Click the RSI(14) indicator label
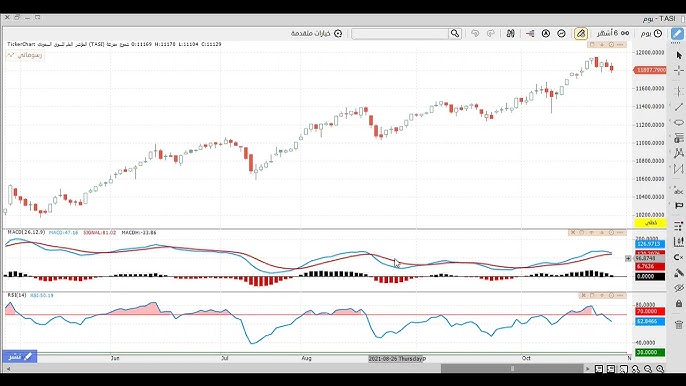Screen dimensions: 686x386 coord(17,295)
